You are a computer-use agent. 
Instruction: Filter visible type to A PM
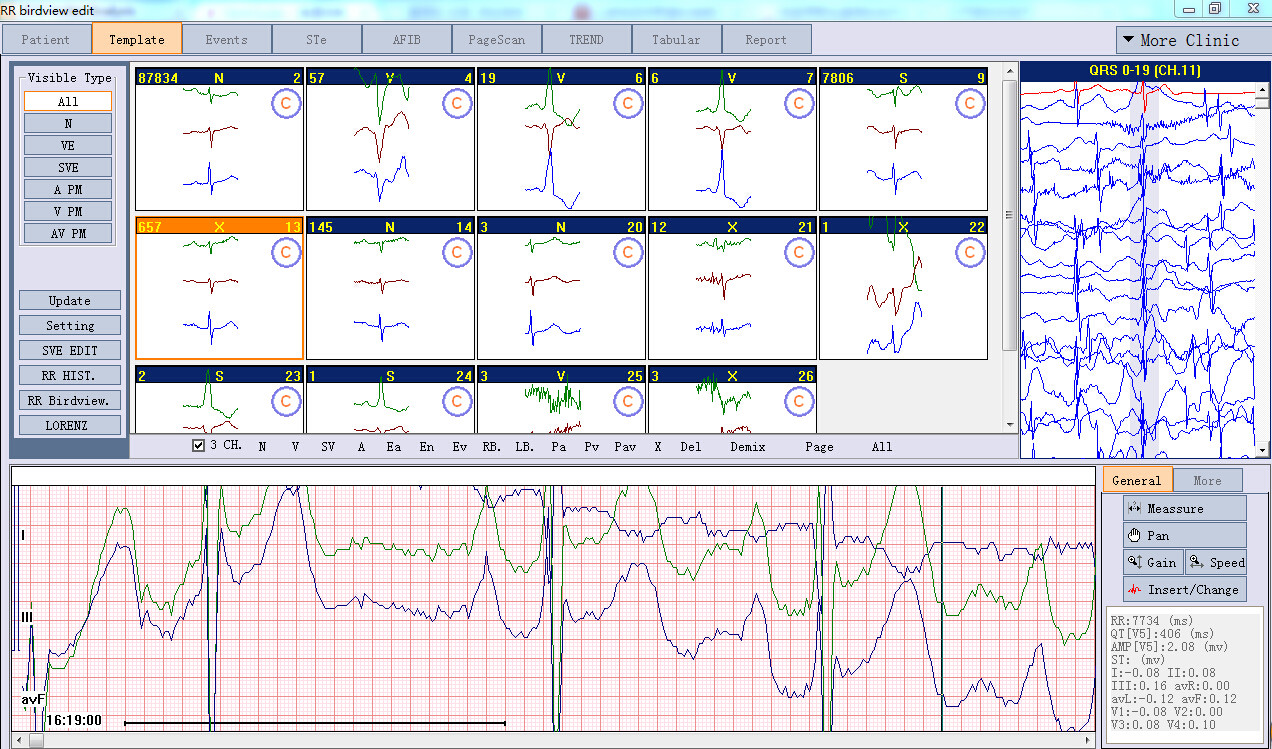[68, 189]
